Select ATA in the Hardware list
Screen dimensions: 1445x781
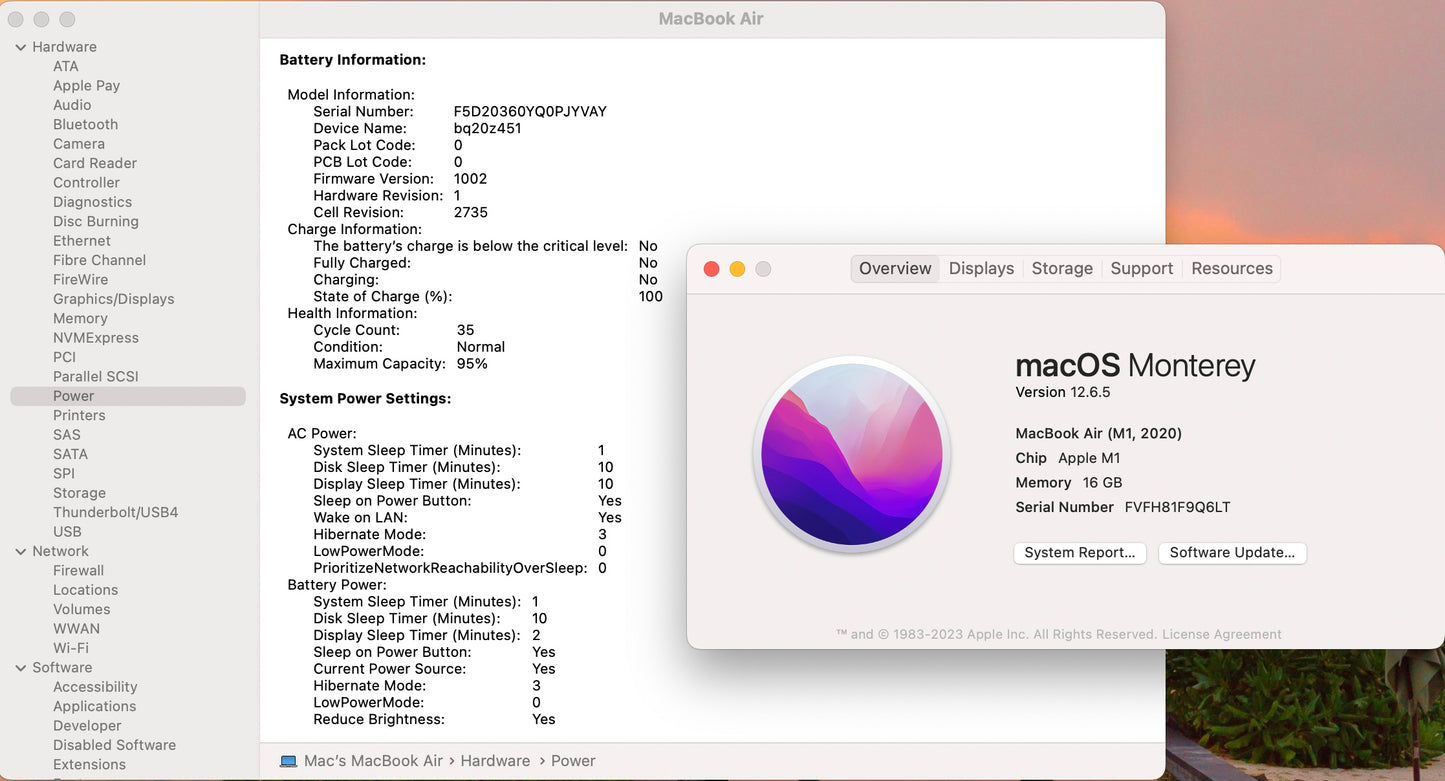(66, 66)
